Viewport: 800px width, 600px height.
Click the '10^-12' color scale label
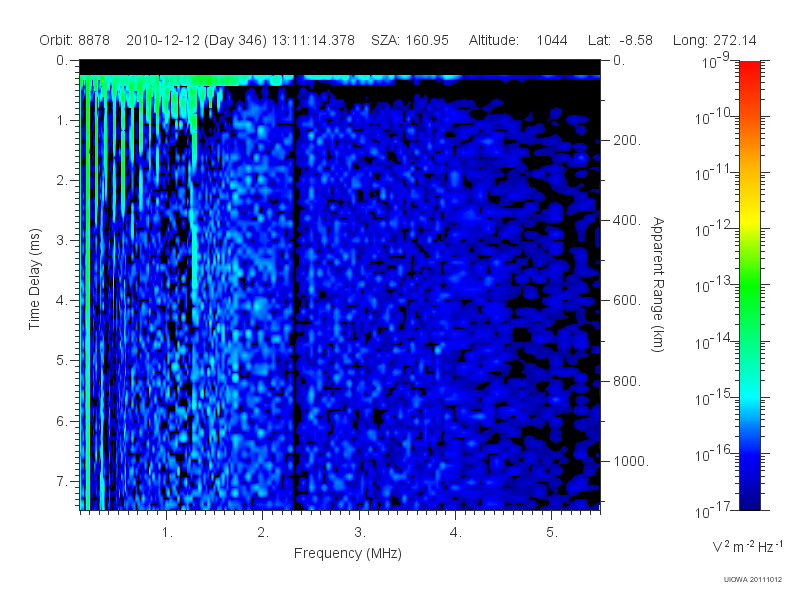coord(713,229)
